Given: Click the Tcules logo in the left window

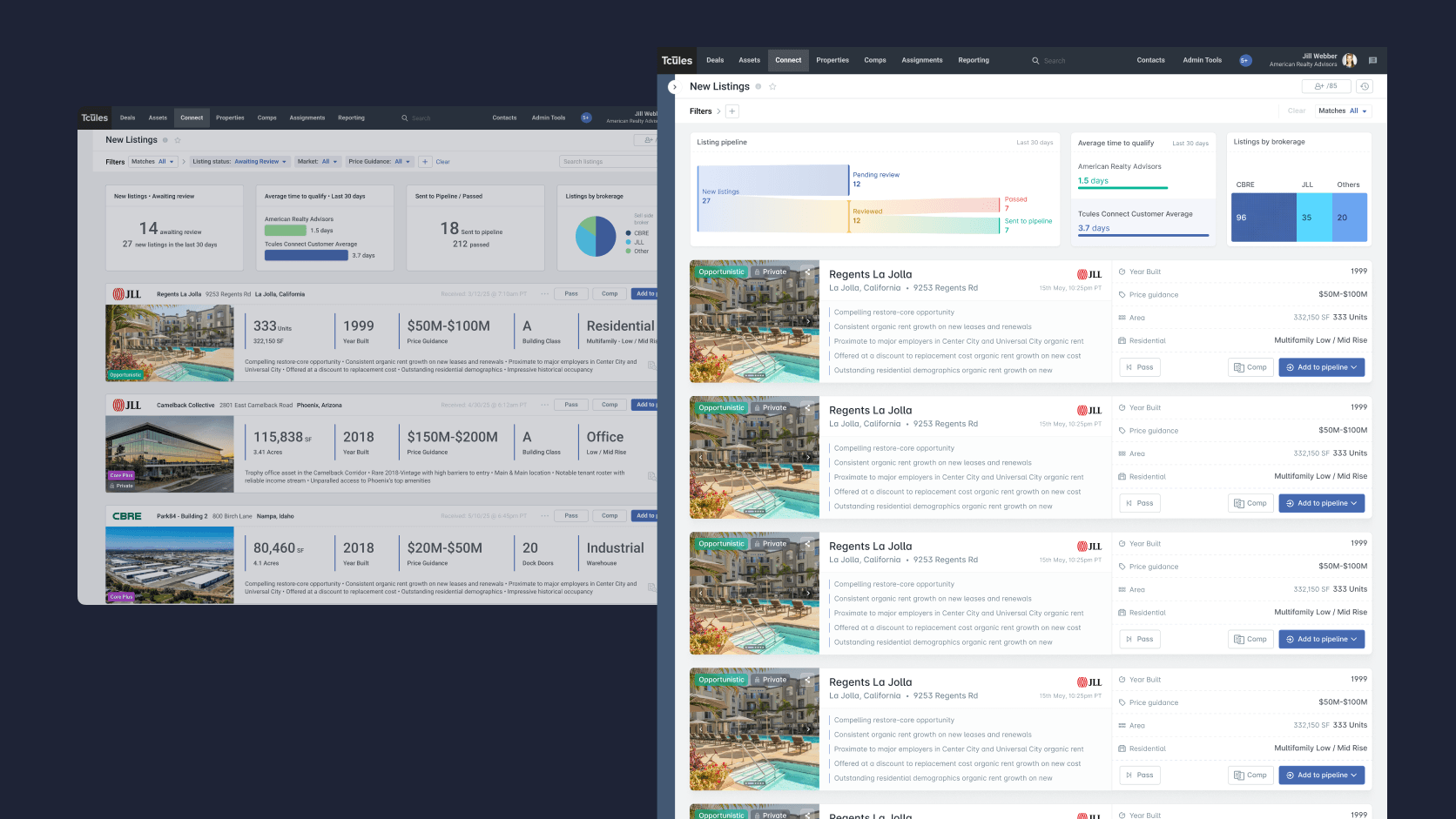Looking at the screenshot, I should 95,117.
